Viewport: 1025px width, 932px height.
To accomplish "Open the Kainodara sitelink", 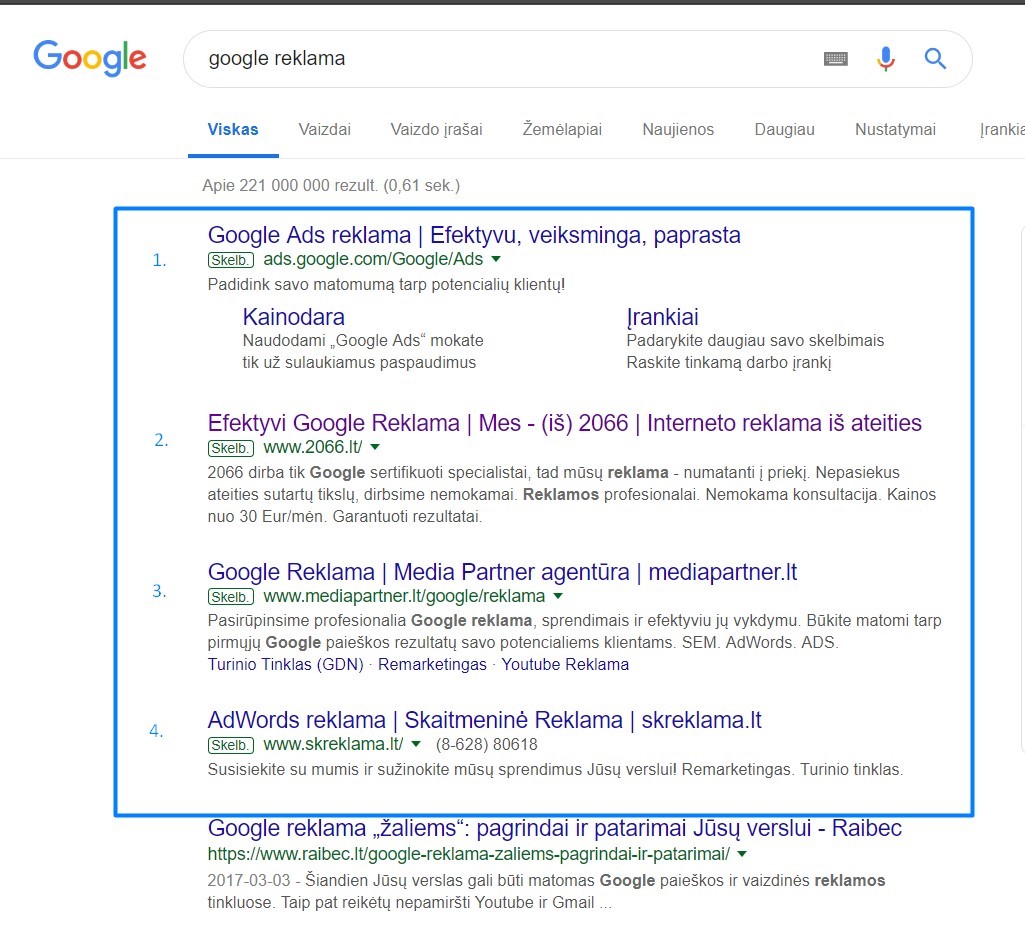I will tap(294, 317).
